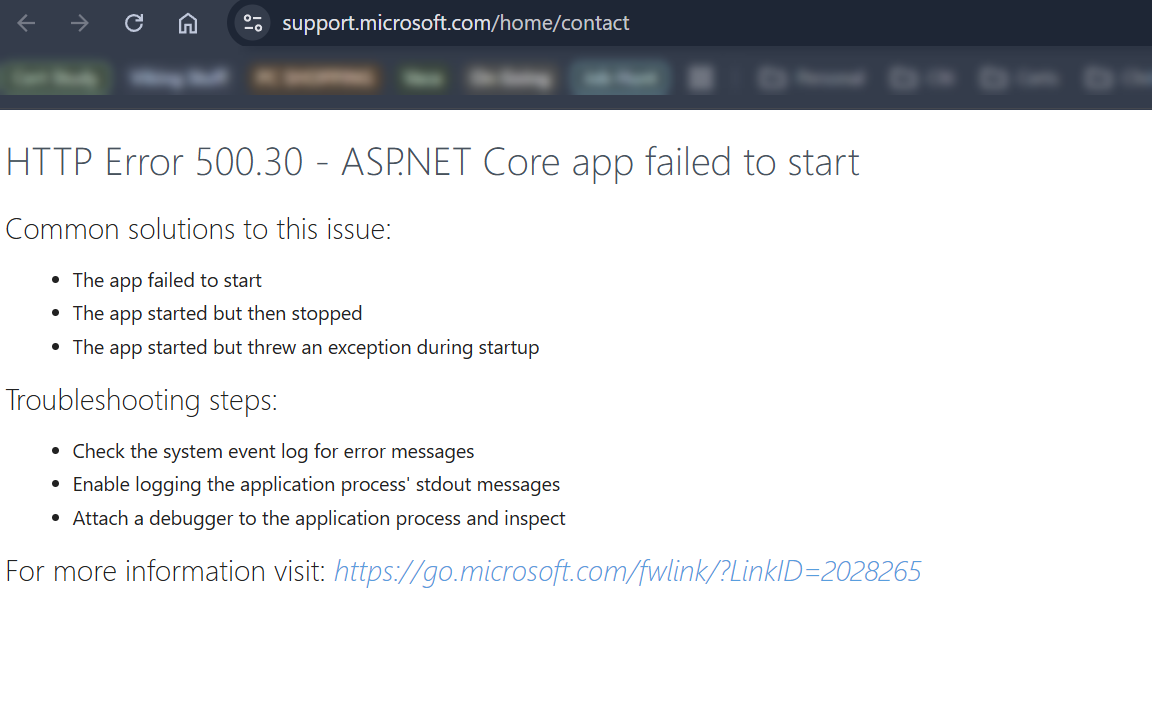Screen dimensions: 1152x720
Task: Click the small square bookmark icon
Action: coord(701,78)
